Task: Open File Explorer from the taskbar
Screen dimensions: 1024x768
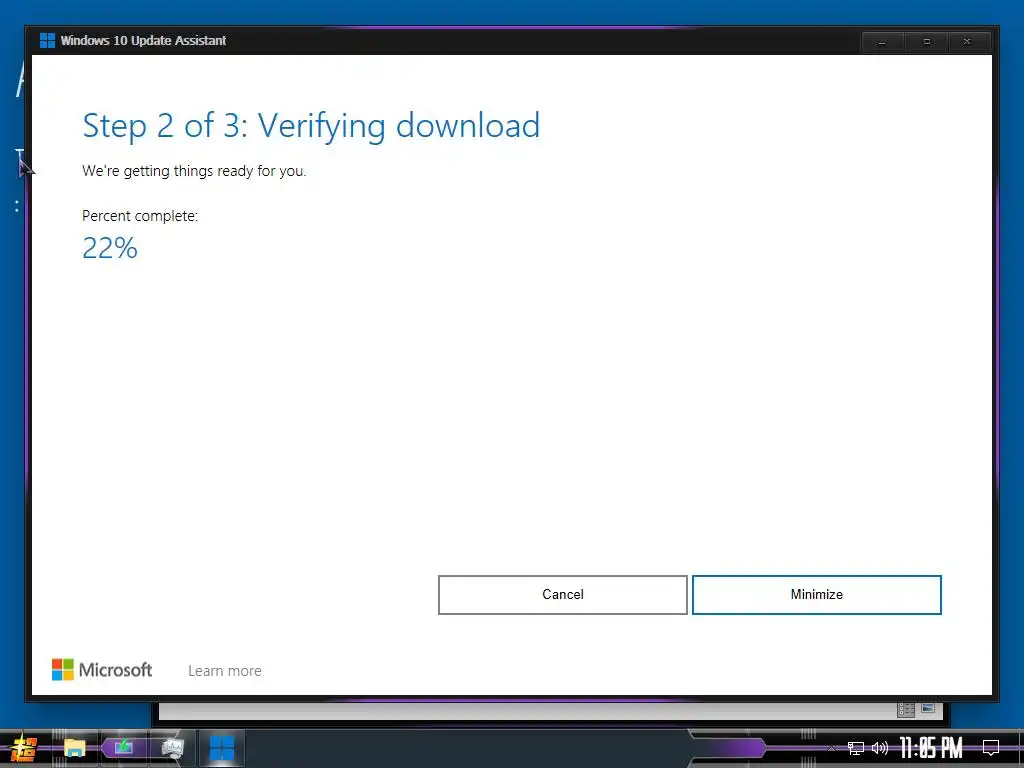Action: click(x=74, y=748)
